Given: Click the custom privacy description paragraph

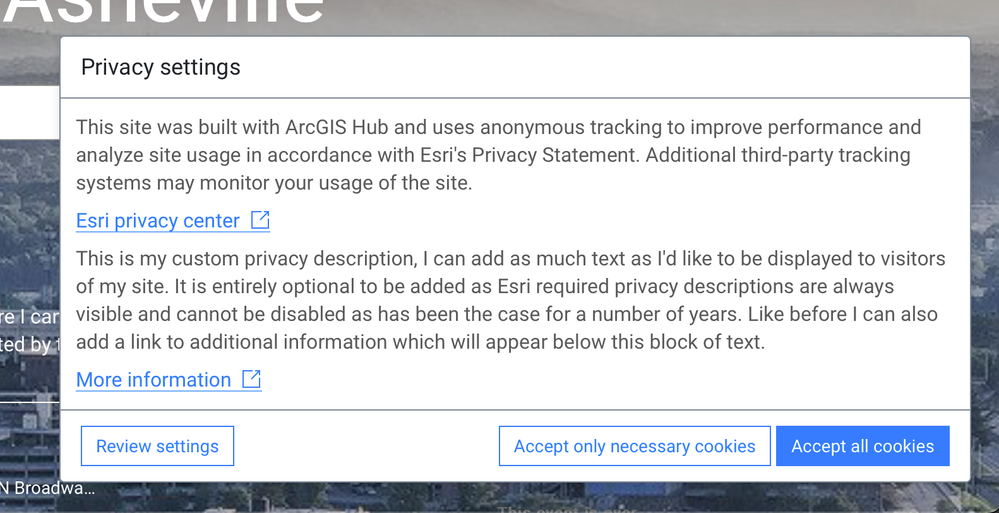Looking at the screenshot, I should click(510, 300).
